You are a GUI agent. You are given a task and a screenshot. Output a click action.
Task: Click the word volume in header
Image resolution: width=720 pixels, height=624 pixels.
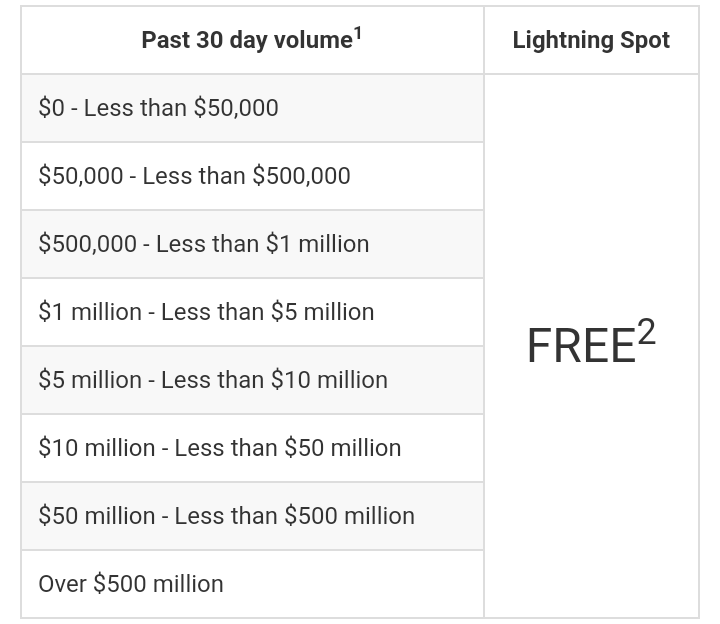pos(313,40)
